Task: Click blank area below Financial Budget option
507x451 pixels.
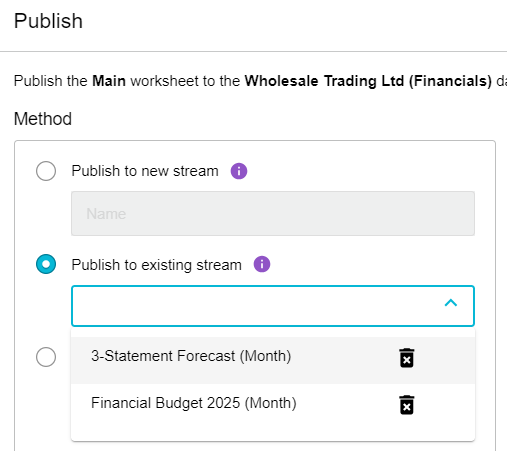Action: click(273, 433)
